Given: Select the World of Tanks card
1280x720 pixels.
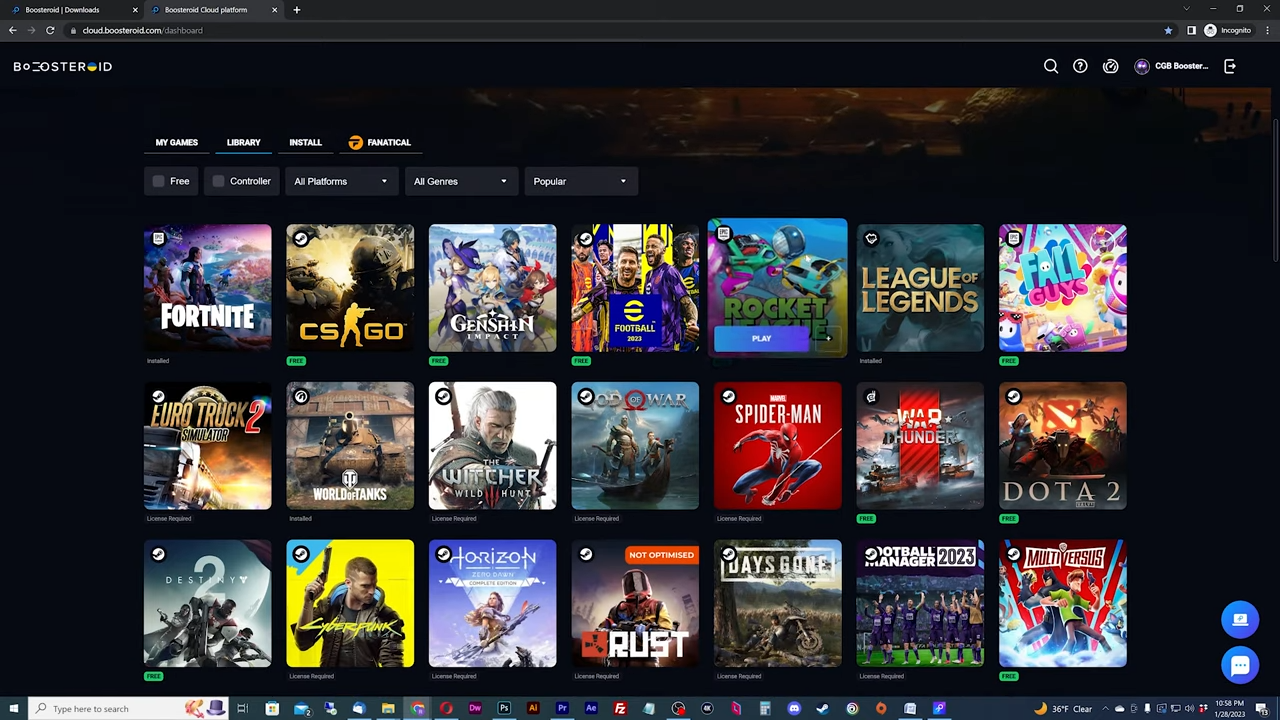Looking at the screenshot, I should pos(350,446).
